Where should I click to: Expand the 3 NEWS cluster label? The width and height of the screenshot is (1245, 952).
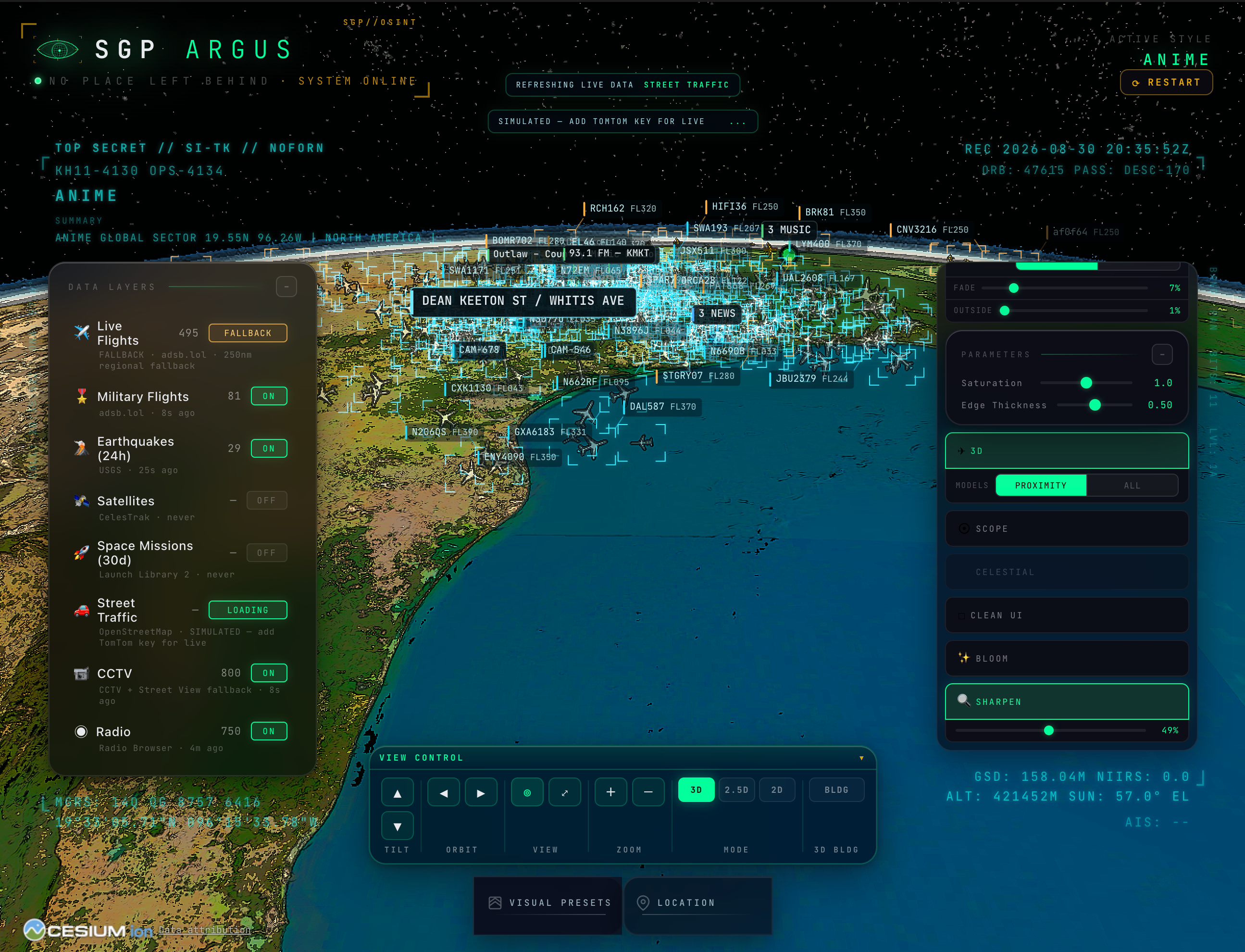pos(717,313)
